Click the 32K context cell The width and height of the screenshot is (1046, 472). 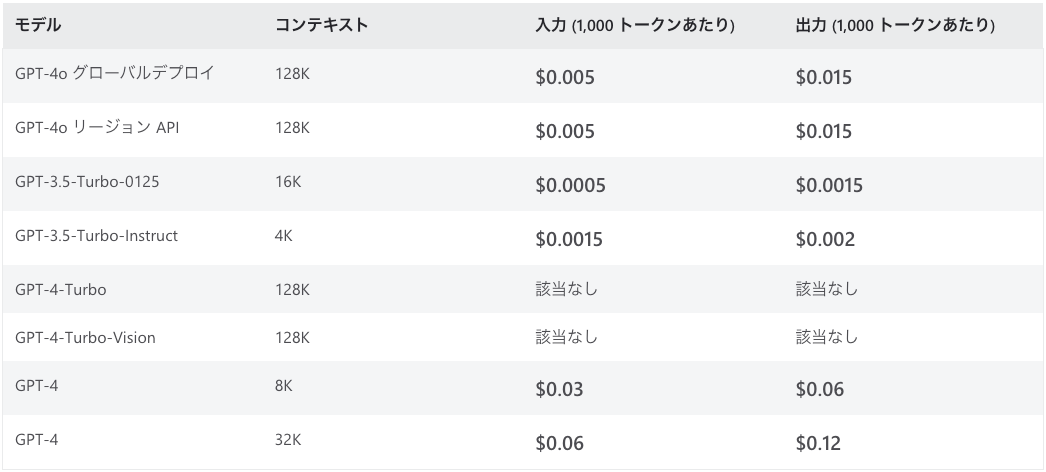pos(288,439)
